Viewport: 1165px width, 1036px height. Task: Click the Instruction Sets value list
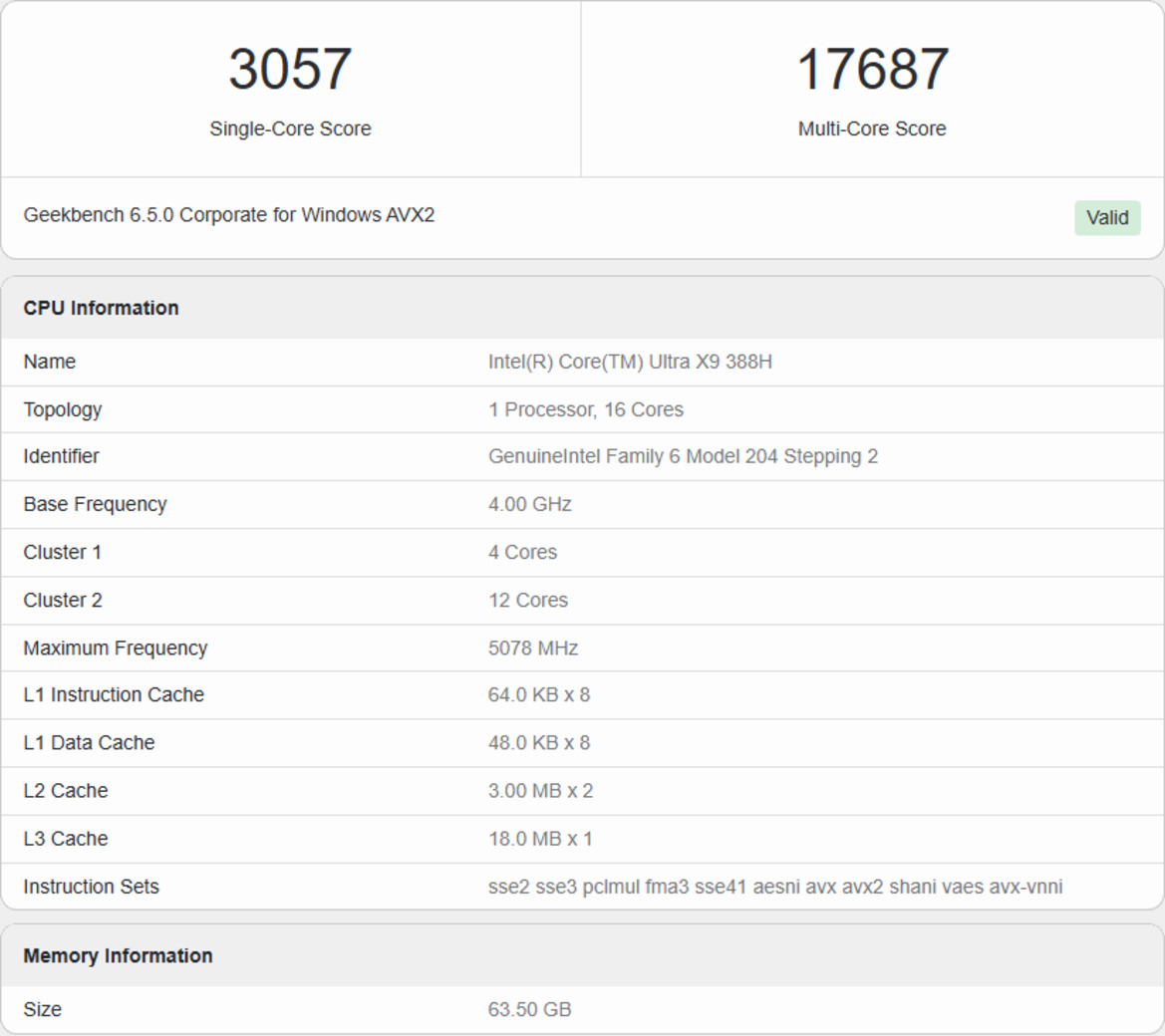(x=775, y=887)
